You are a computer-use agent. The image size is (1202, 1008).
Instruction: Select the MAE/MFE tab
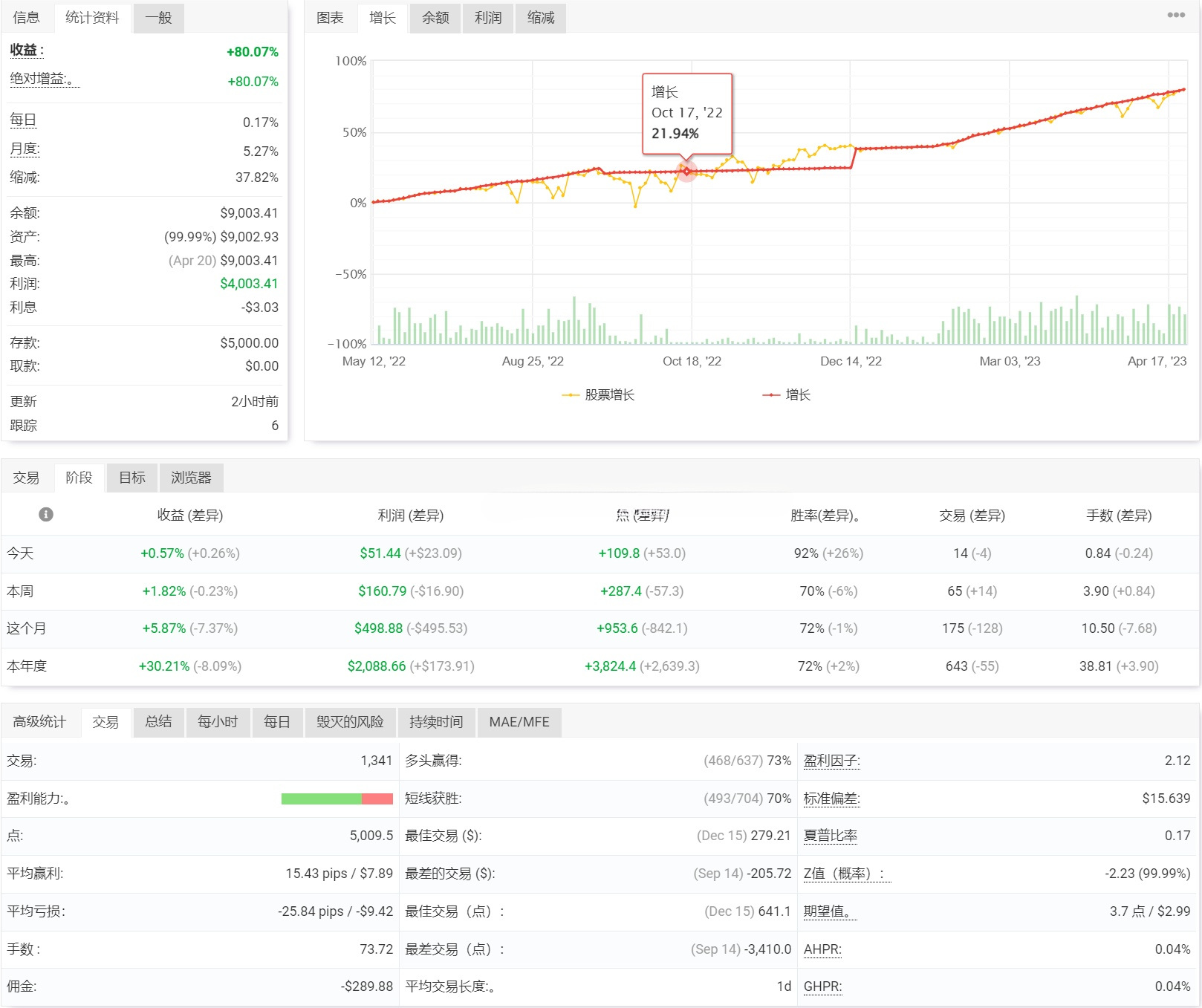519,721
